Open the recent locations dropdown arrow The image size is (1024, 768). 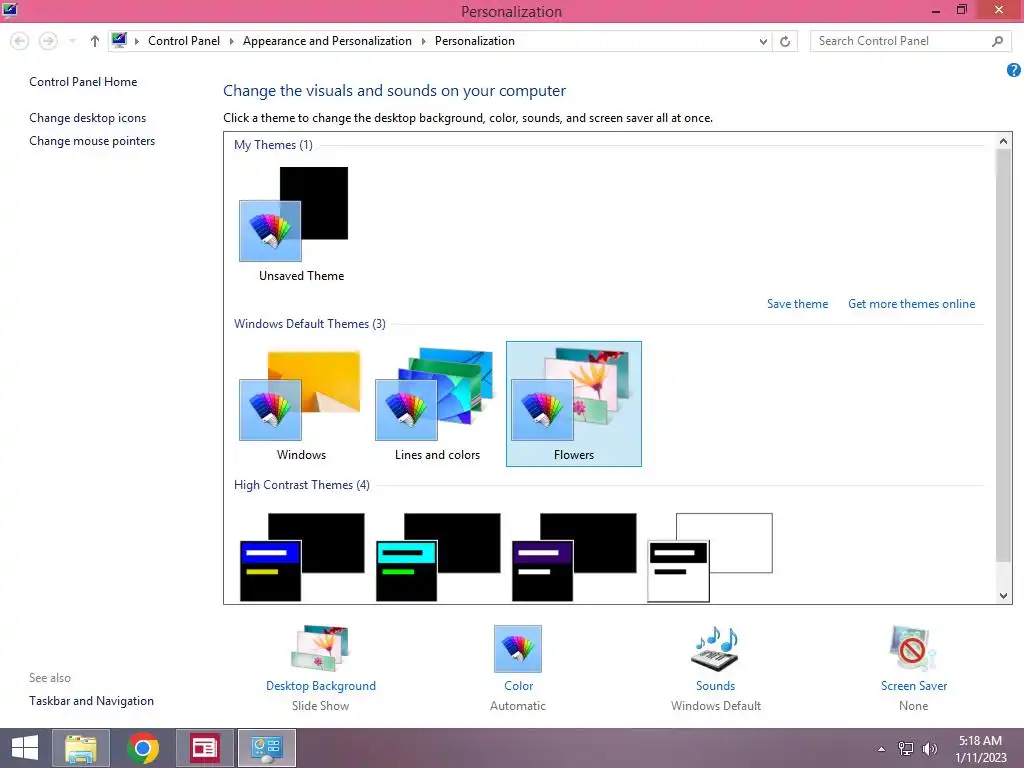[72, 41]
